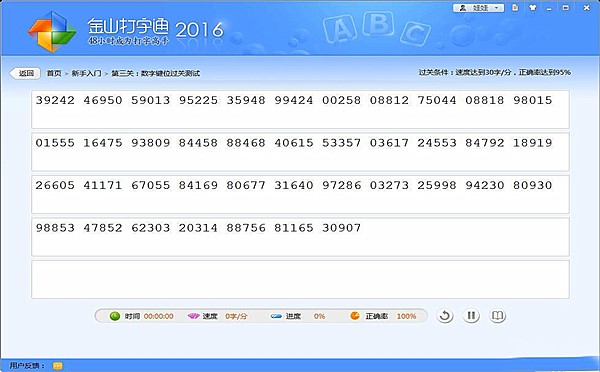Screen dimensions: 600x372
Task: Click the number group 47852
Action: pyautogui.click(x=103, y=228)
